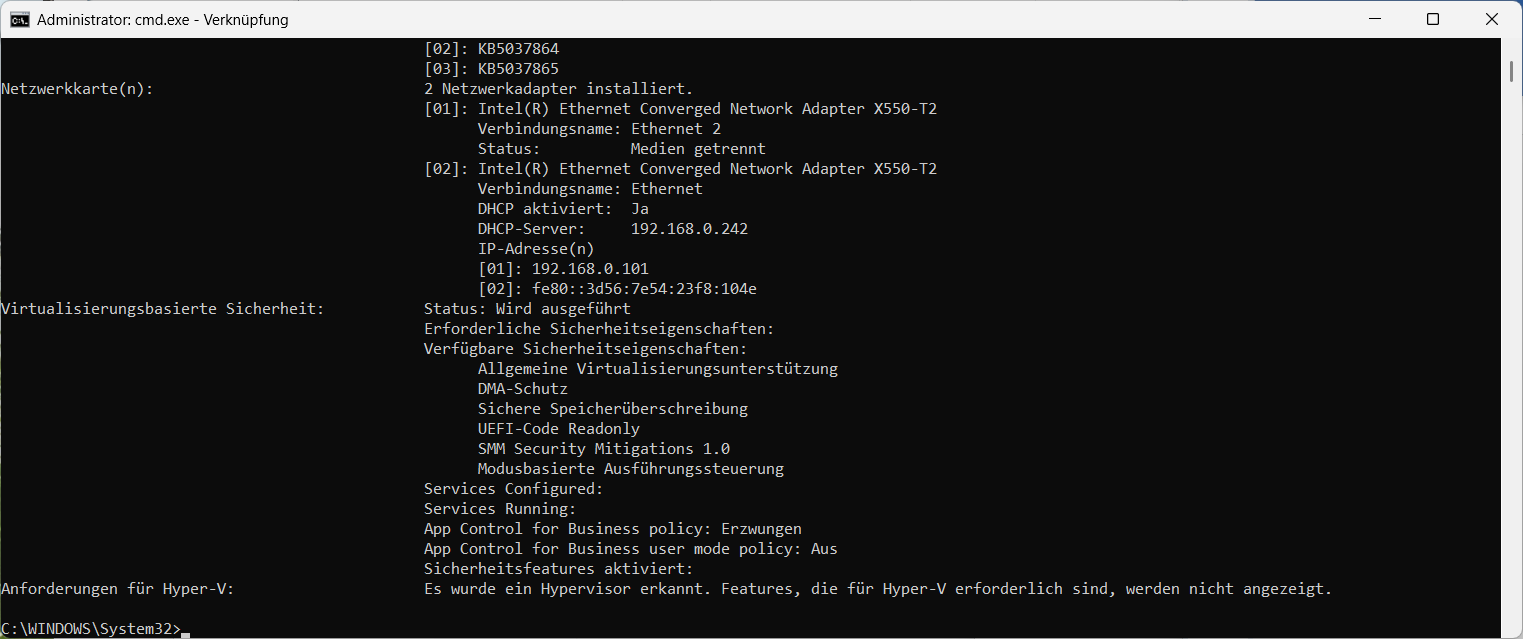
Task: Click the 'Medien getrennt' status text
Action: pos(698,149)
